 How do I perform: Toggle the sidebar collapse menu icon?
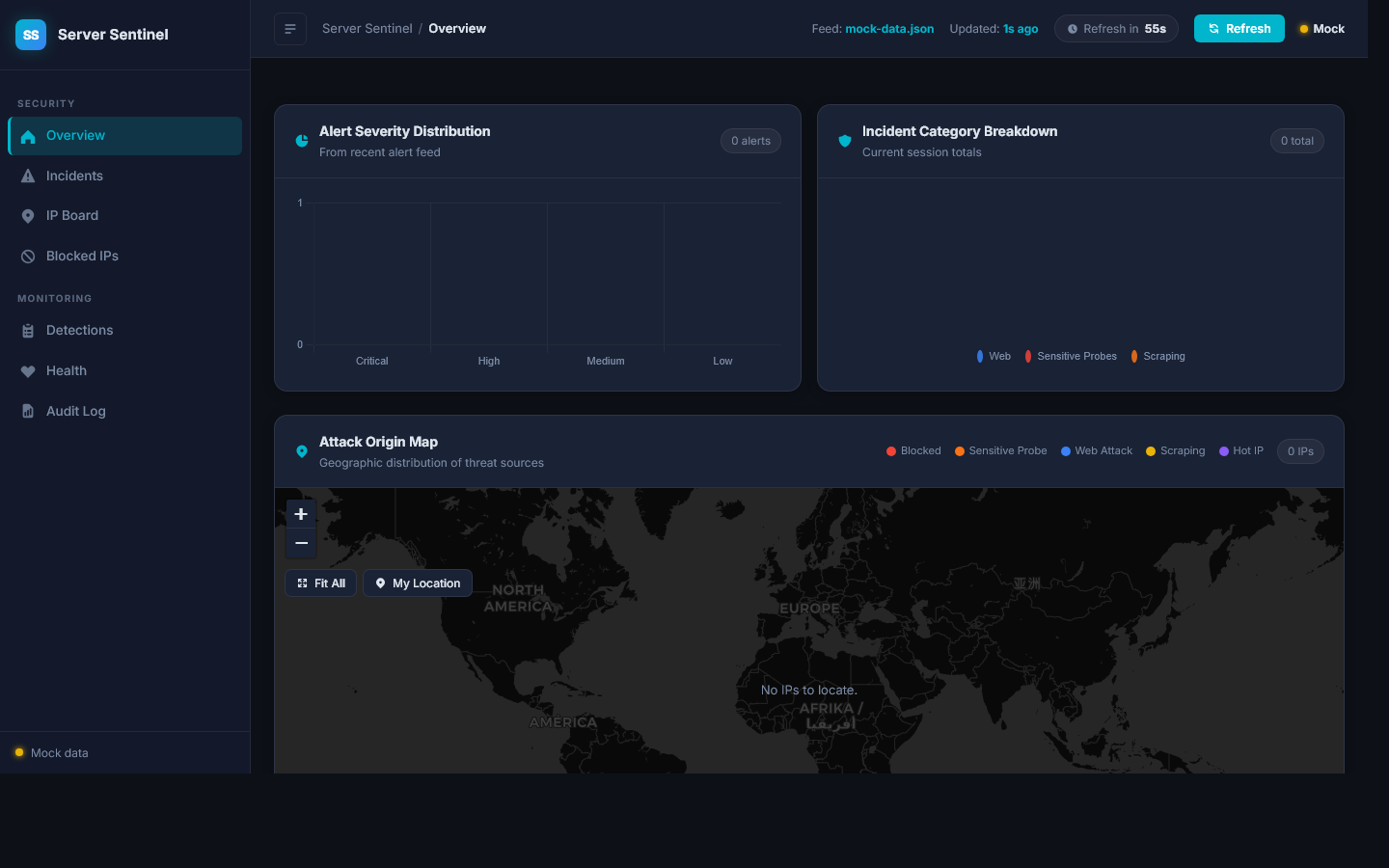[290, 29]
